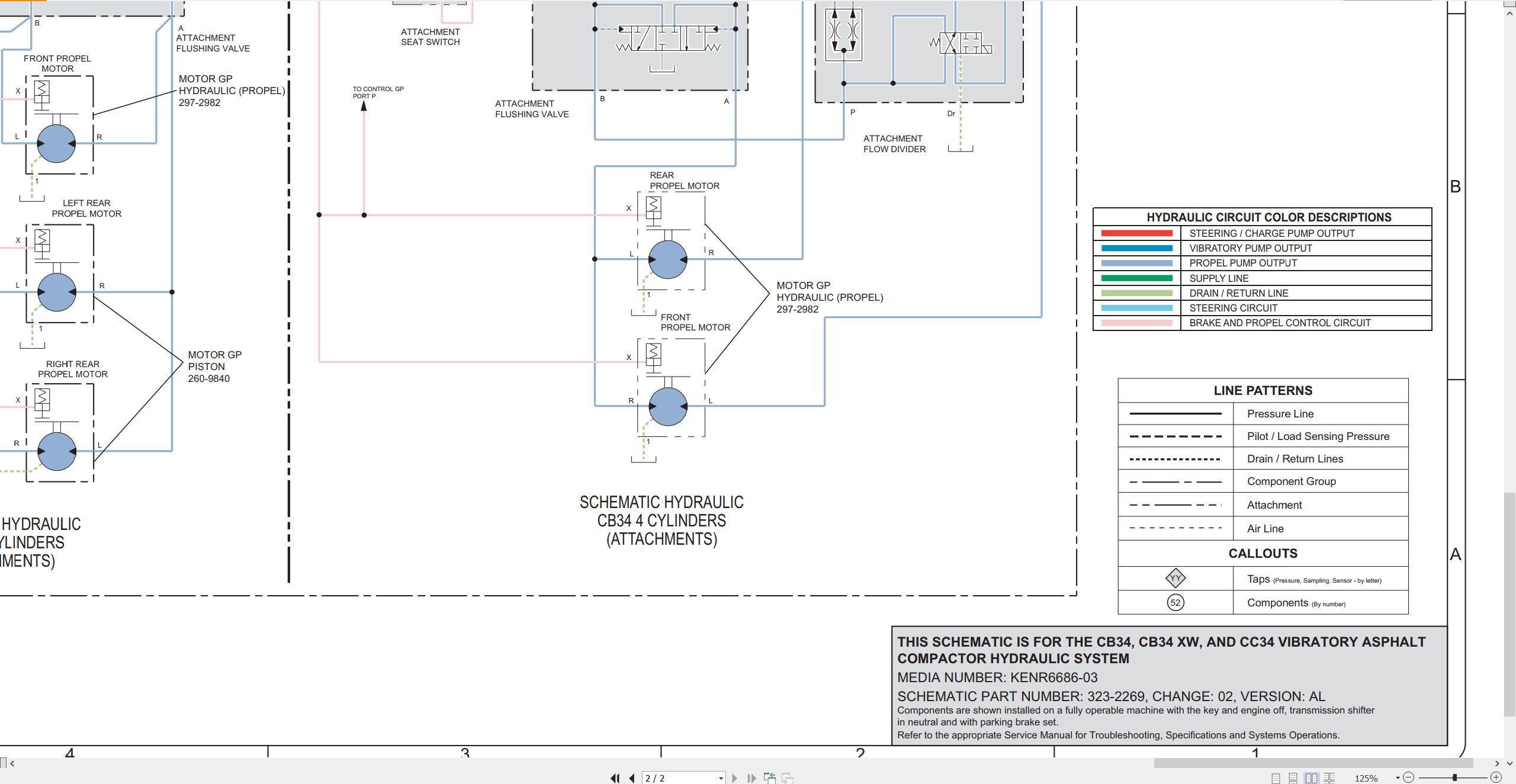Click the 125% zoom value field
The height and width of the screenshot is (784, 1516).
coord(1367,778)
